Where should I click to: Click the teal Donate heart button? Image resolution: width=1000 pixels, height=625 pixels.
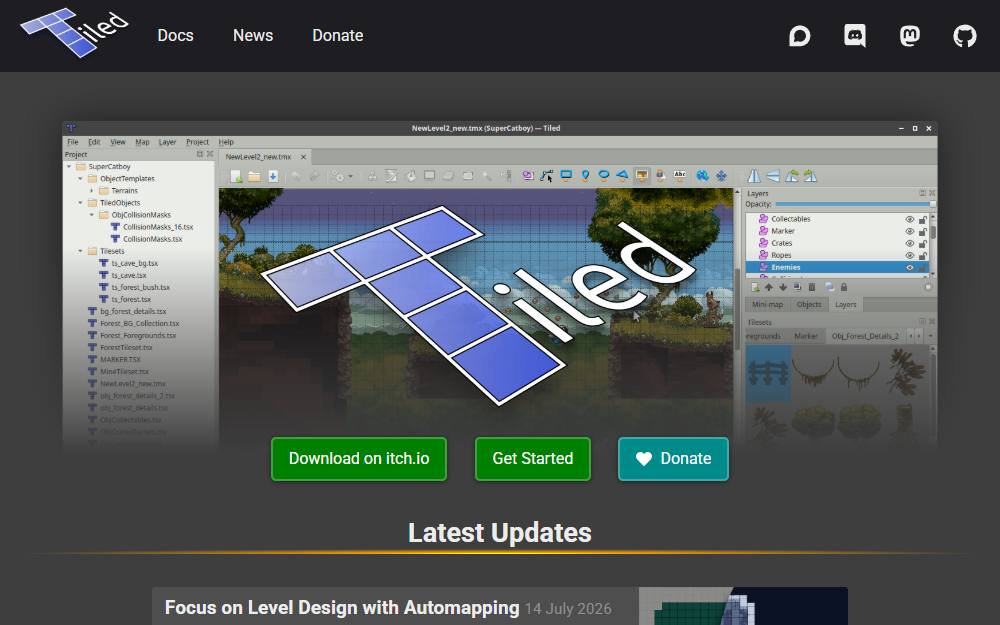[673, 459]
